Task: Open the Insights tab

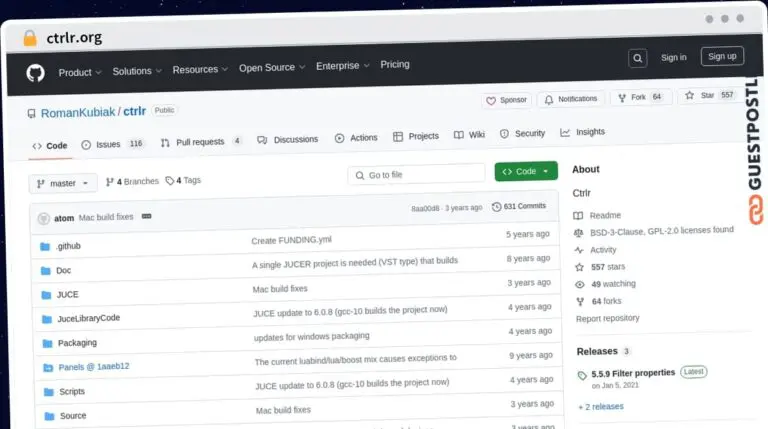Action: pyautogui.click(x=583, y=132)
